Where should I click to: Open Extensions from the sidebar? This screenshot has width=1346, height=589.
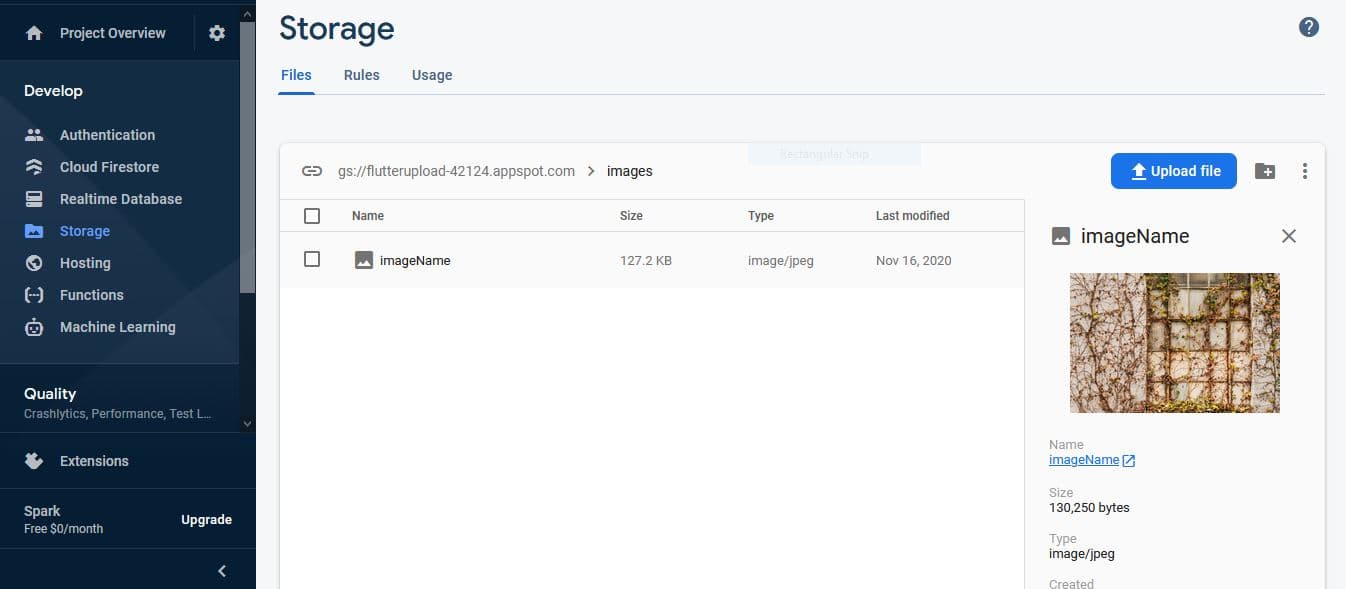[93, 461]
